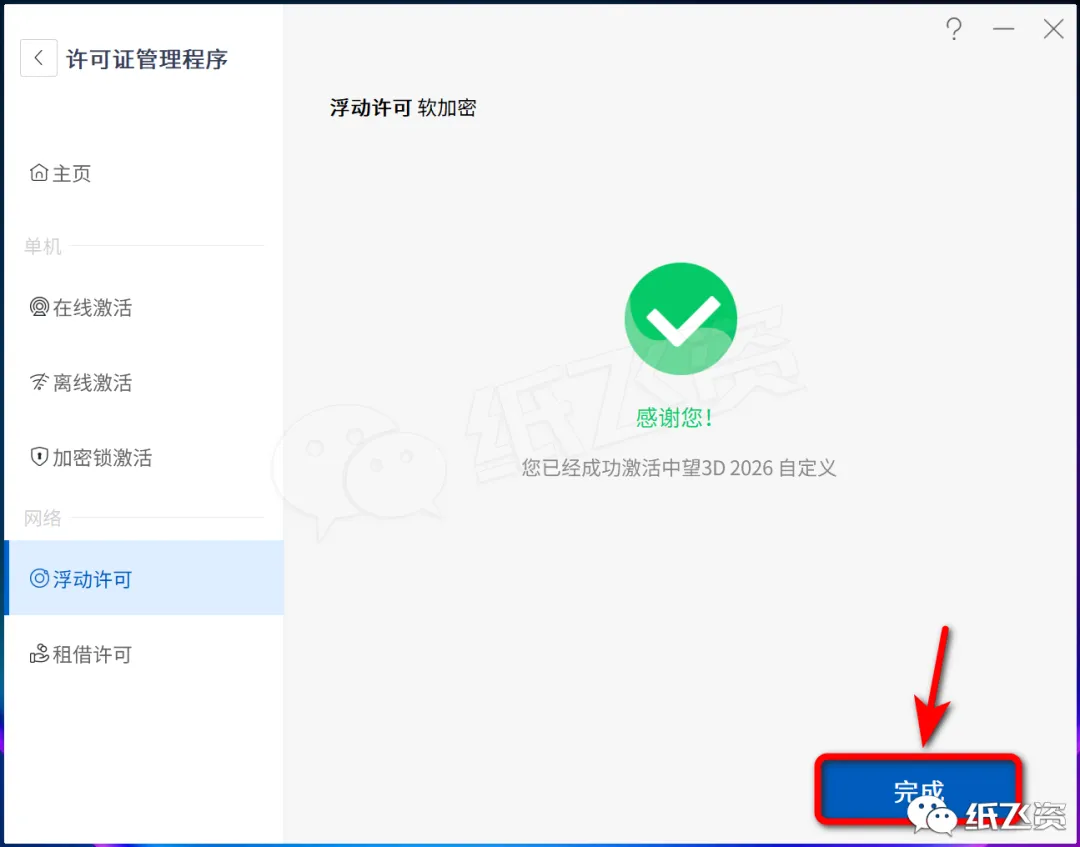1080x847 pixels.
Task: Click the 在线激活 target-shaped icon
Action: [x=39, y=306]
